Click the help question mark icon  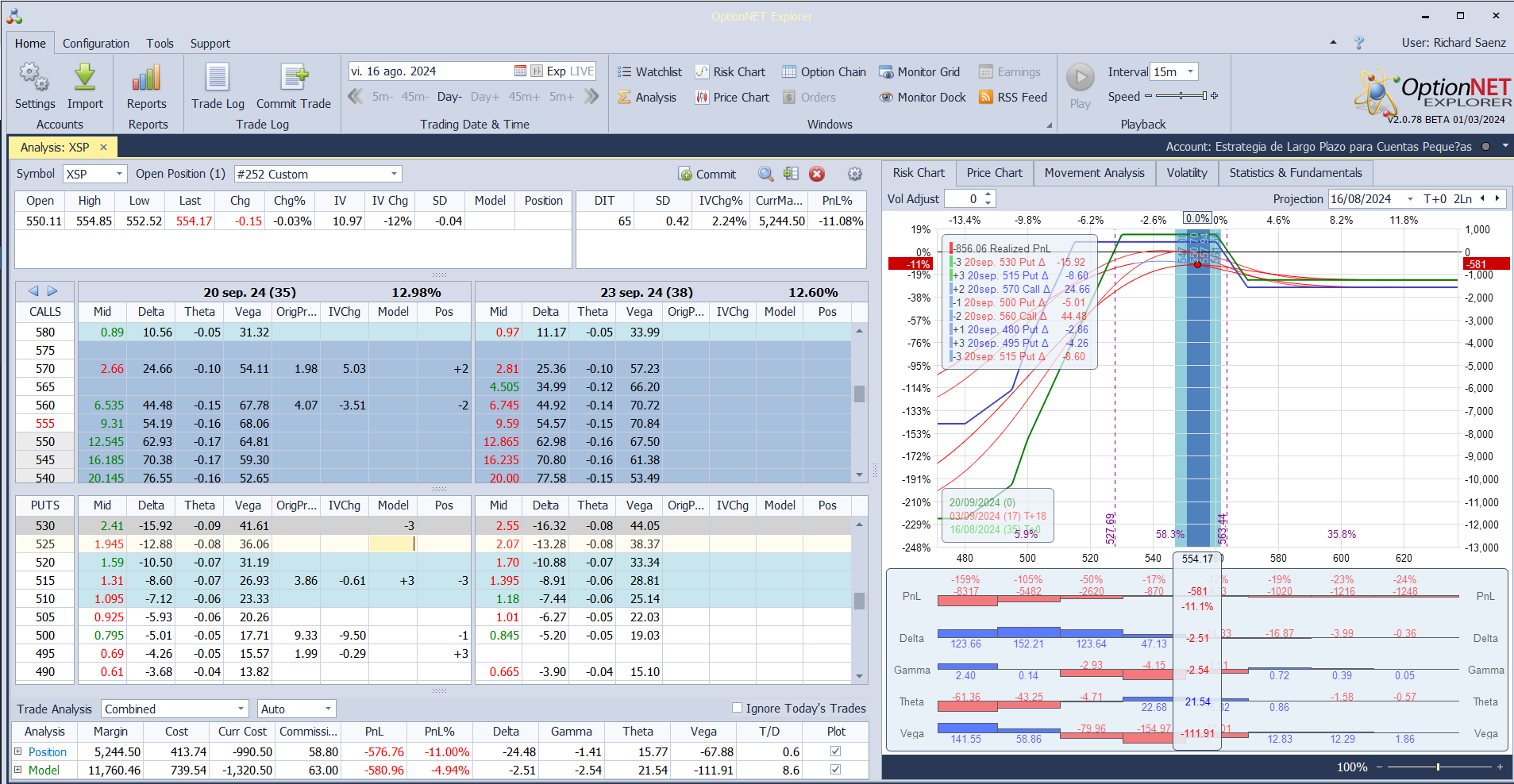[x=1359, y=43]
